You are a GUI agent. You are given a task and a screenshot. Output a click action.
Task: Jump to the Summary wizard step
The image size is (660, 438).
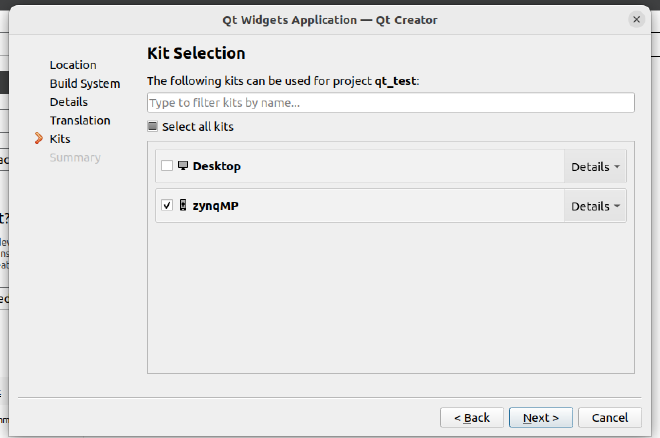point(75,157)
